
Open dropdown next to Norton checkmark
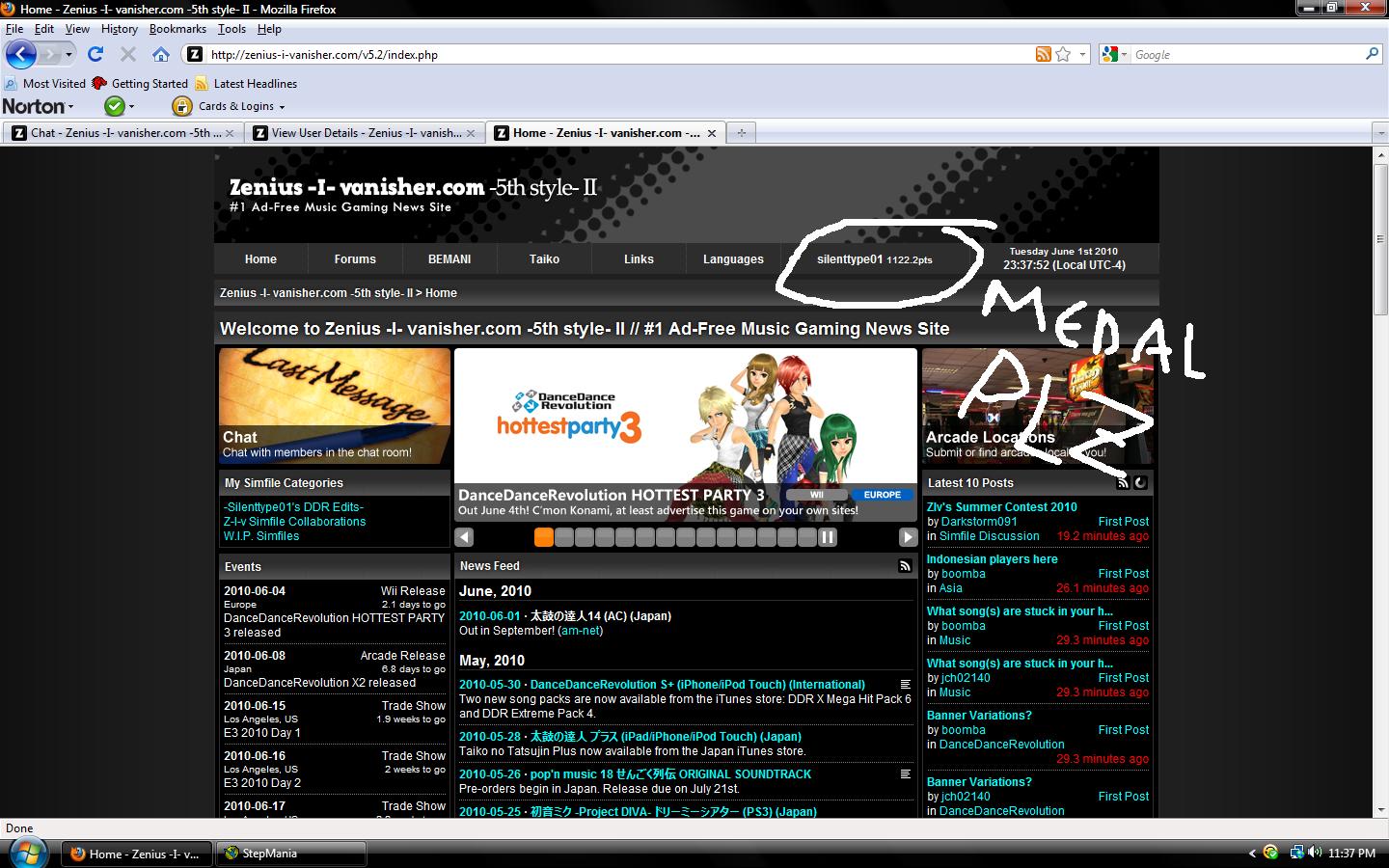point(132,107)
